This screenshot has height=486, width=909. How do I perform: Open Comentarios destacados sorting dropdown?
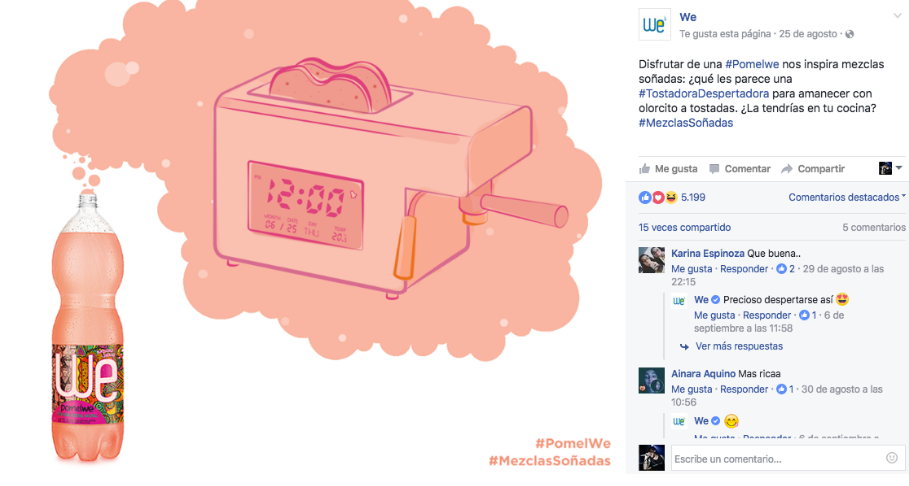point(846,198)
